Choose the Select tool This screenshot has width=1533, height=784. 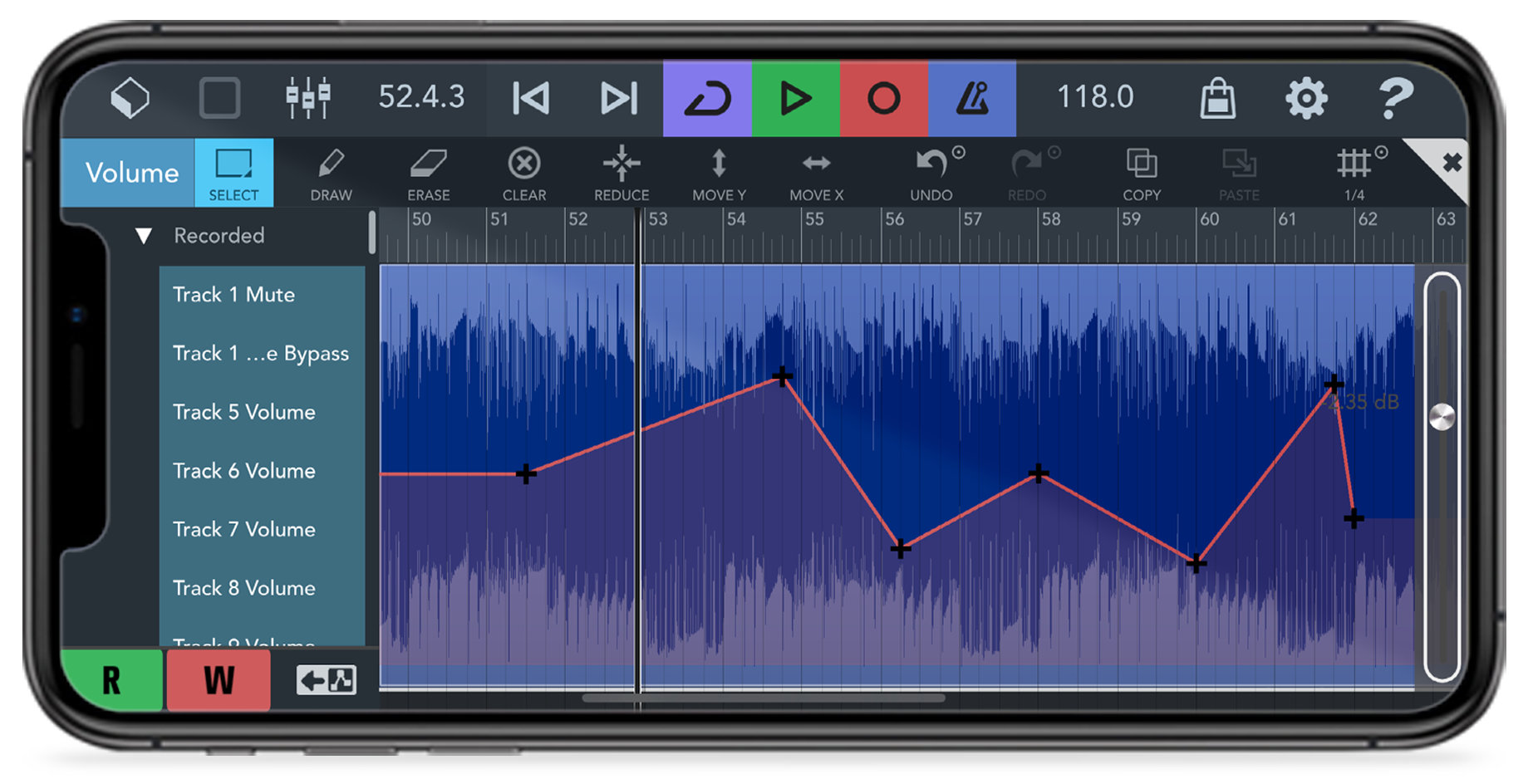(x=233, y=173)
